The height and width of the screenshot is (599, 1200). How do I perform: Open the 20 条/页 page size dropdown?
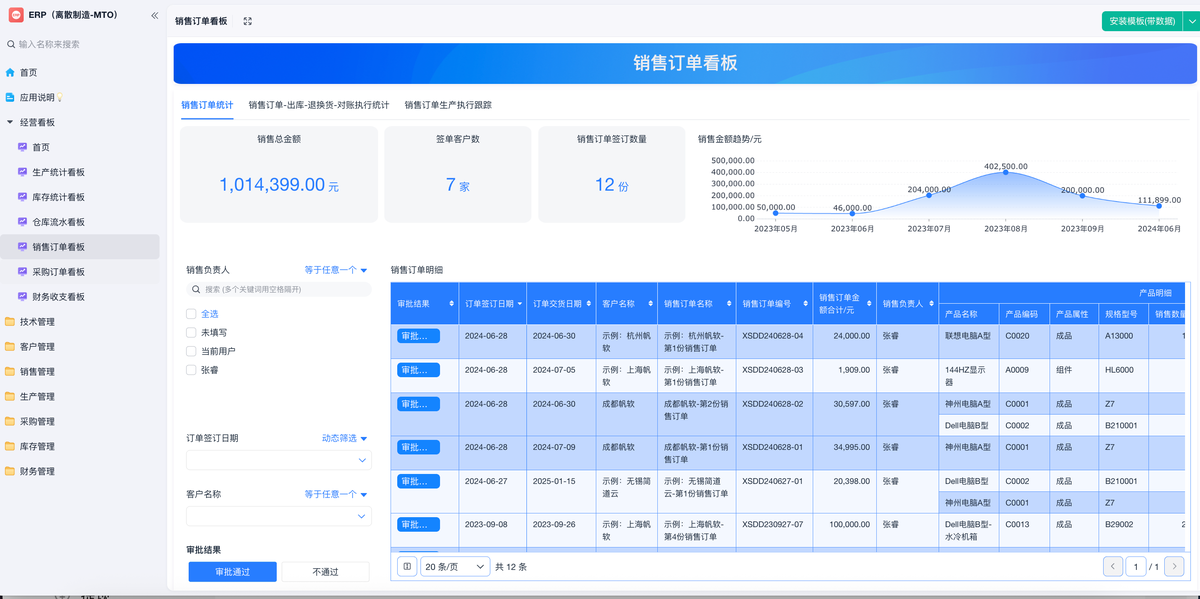(x=455, y=567)
